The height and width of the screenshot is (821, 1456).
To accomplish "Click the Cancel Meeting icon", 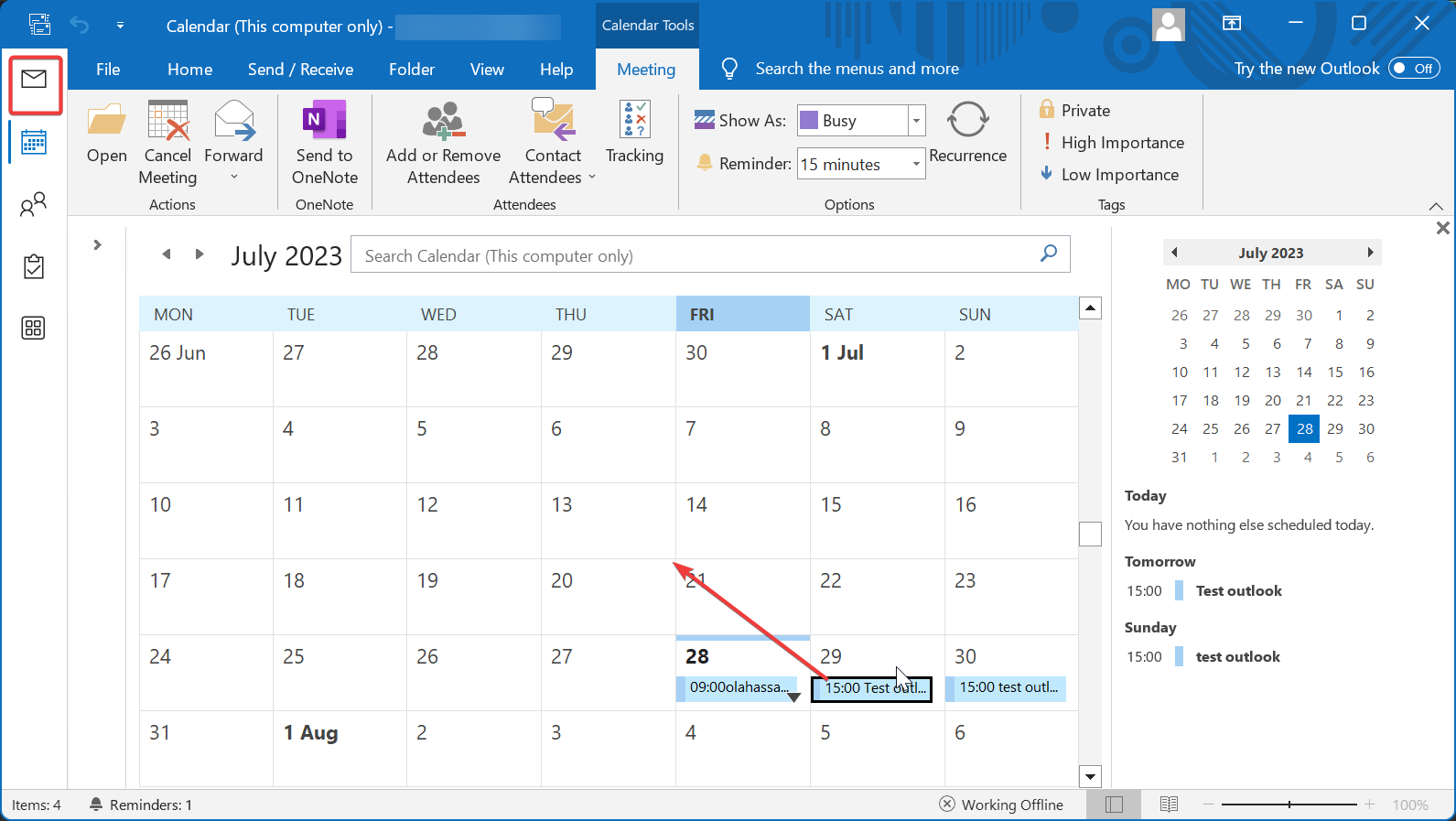I will tap(168, 121).
